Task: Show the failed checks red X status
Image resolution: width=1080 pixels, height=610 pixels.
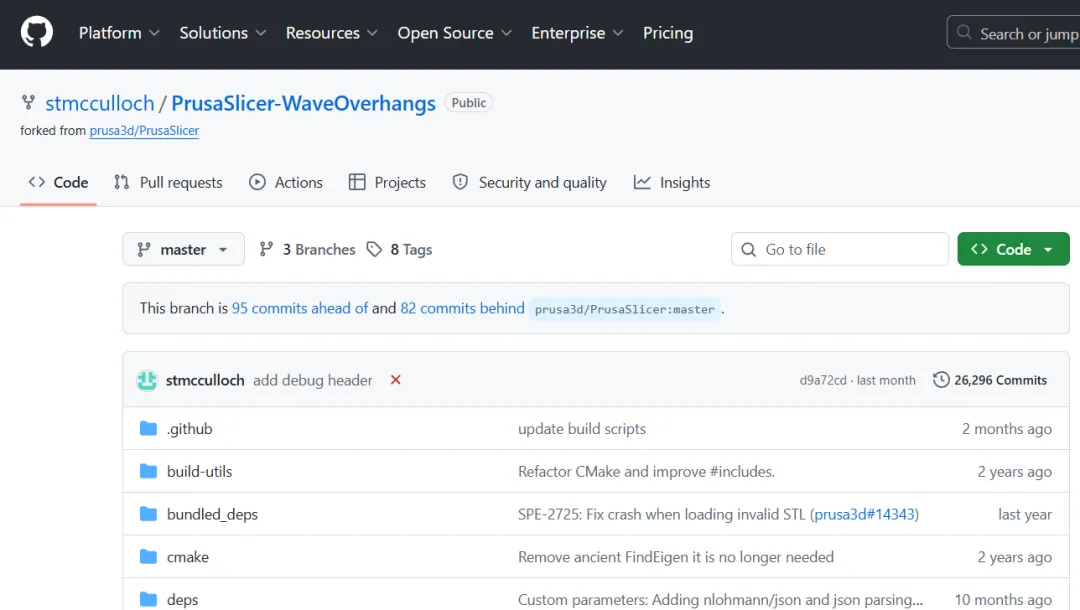Action: [395, 380]
